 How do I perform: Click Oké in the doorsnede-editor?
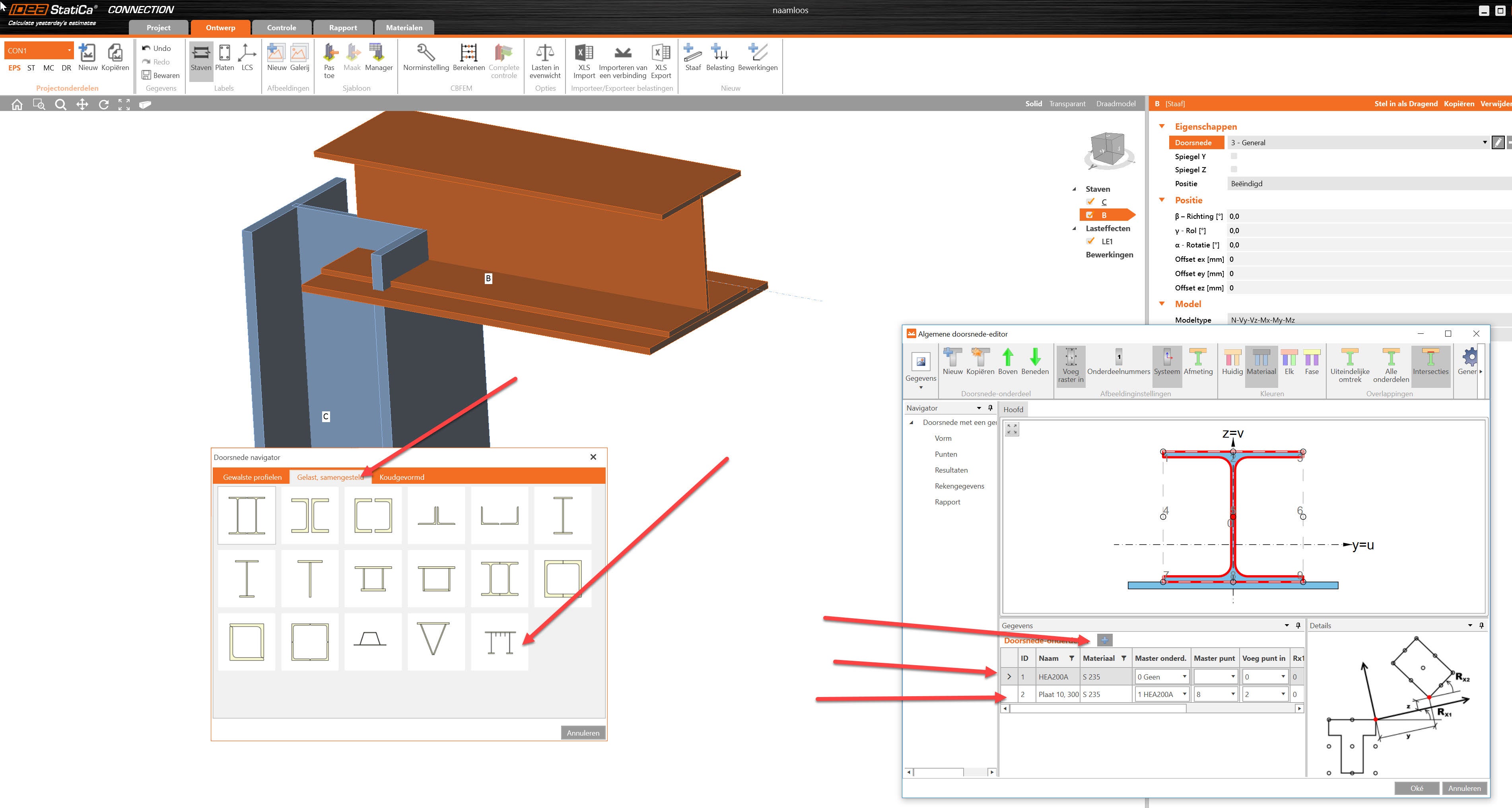coord(1416,788)
